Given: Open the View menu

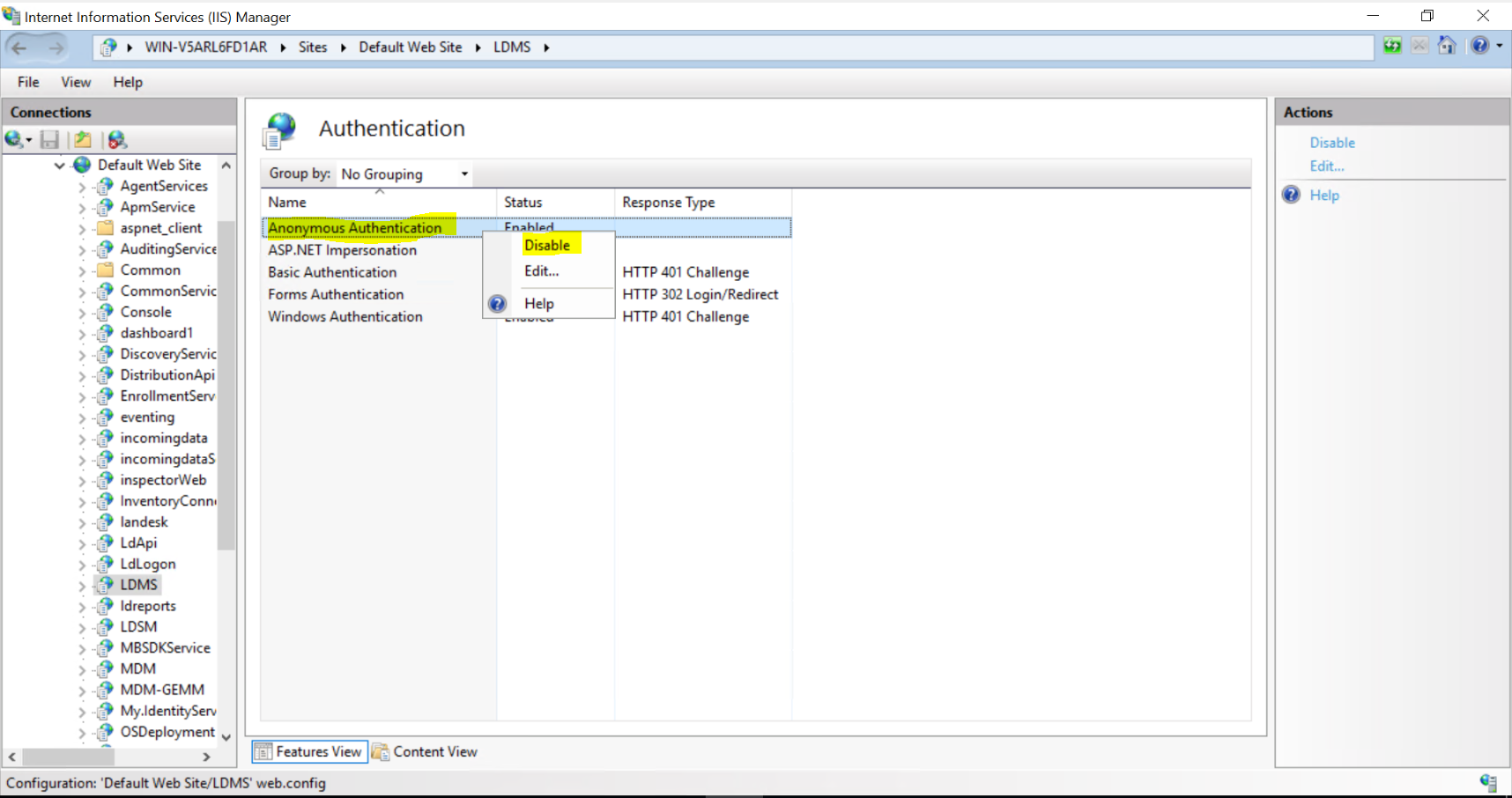Looking at the screenshot, I should click(x=76, y=82).
